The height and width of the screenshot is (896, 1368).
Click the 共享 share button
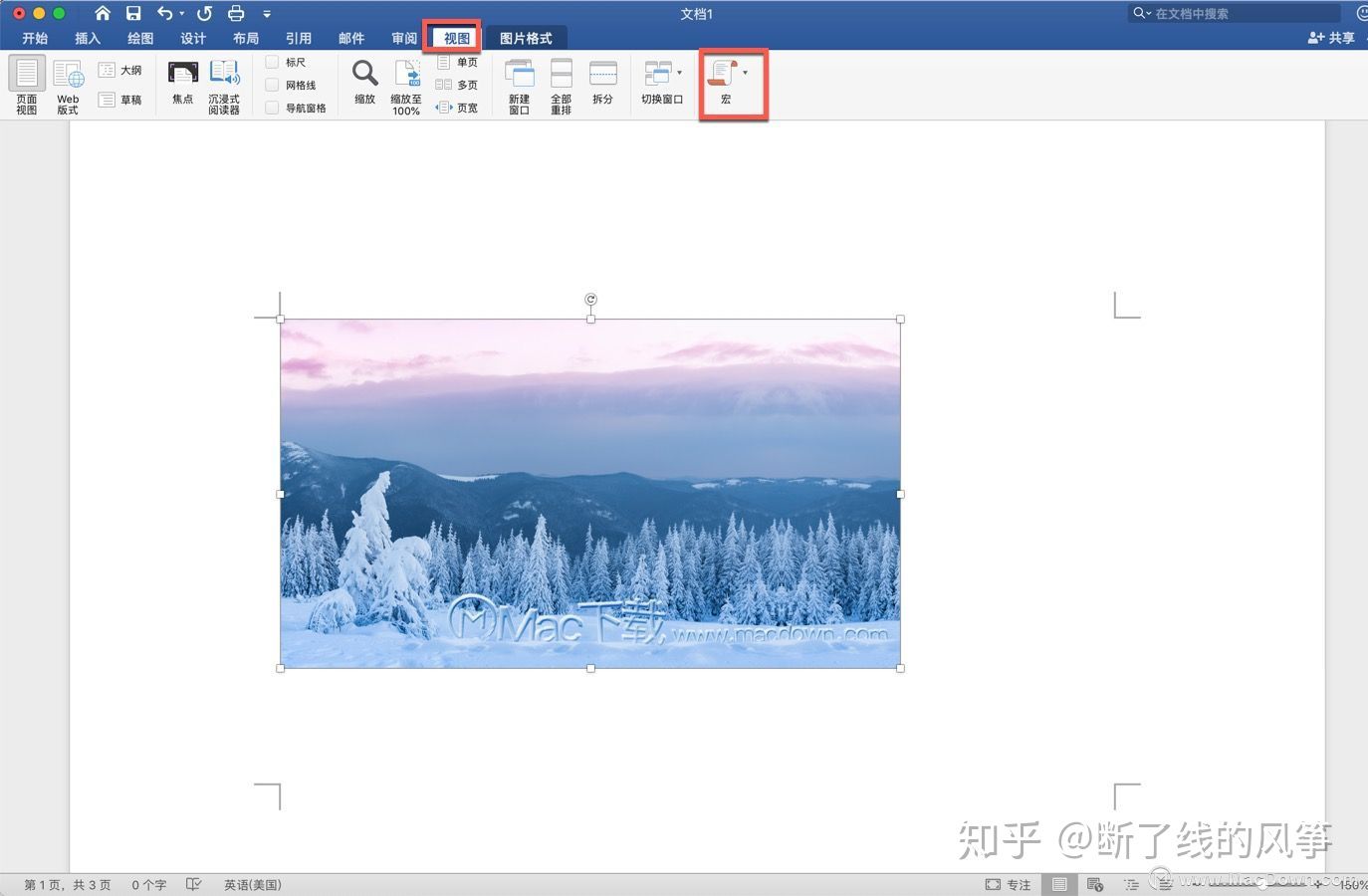tap(1331, 38)
